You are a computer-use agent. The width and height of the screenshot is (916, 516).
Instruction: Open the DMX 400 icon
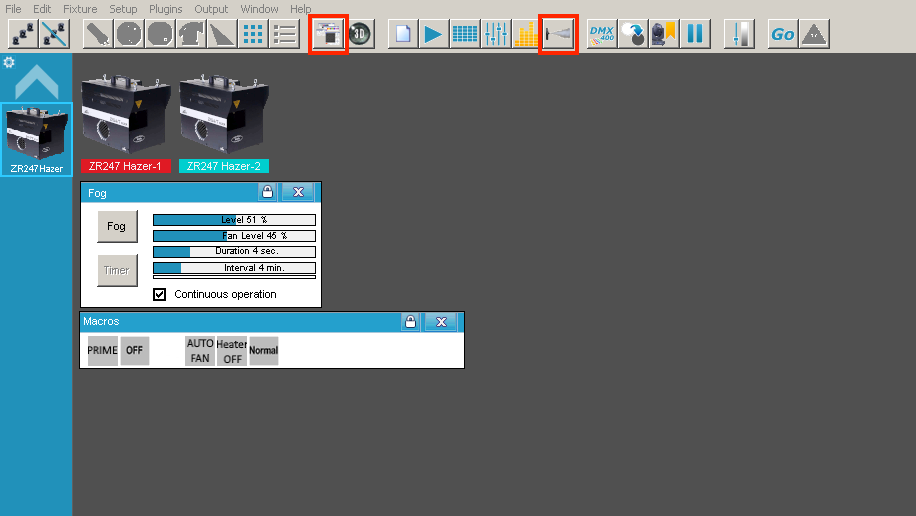pos(602,34)
